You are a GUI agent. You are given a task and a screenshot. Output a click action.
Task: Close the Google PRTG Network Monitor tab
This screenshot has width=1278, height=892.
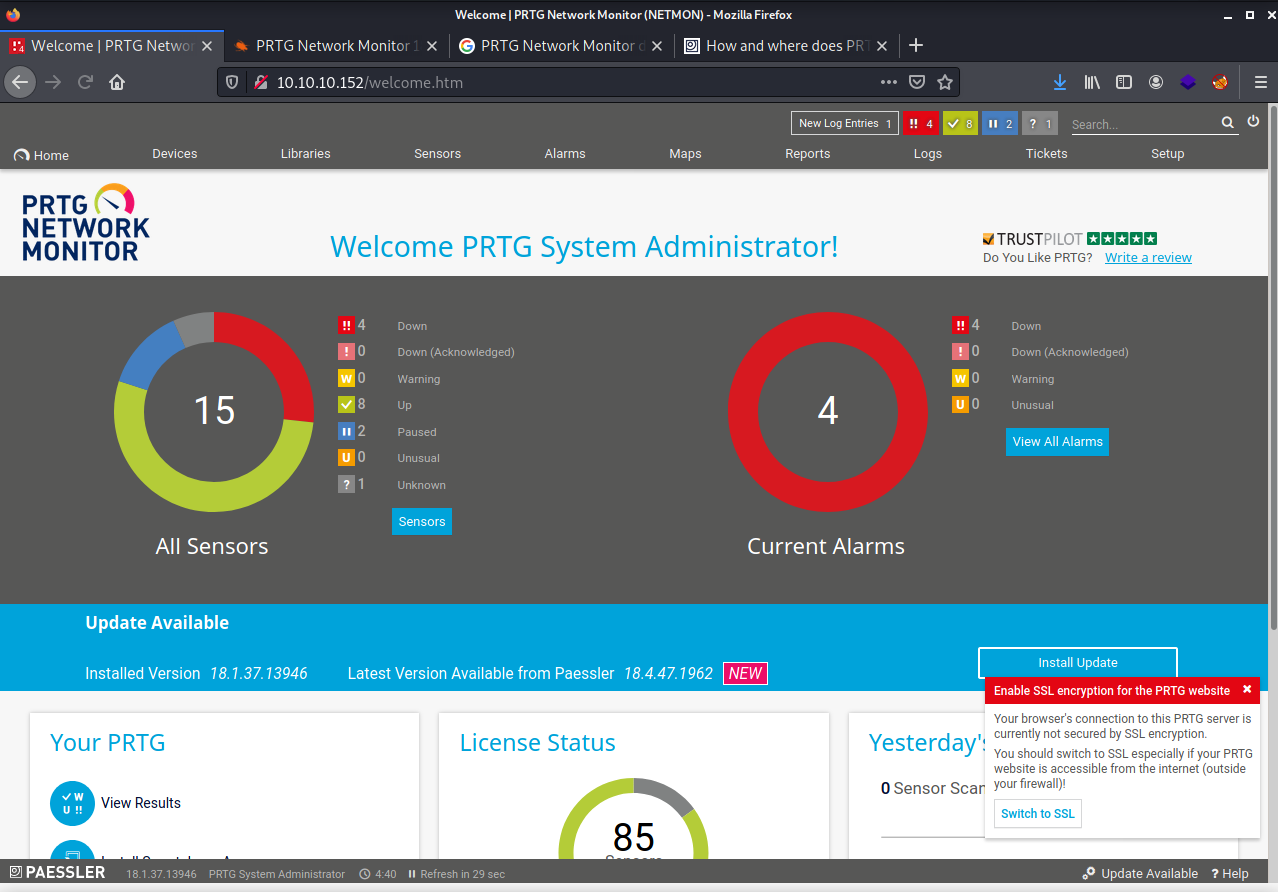pos(657,46)
